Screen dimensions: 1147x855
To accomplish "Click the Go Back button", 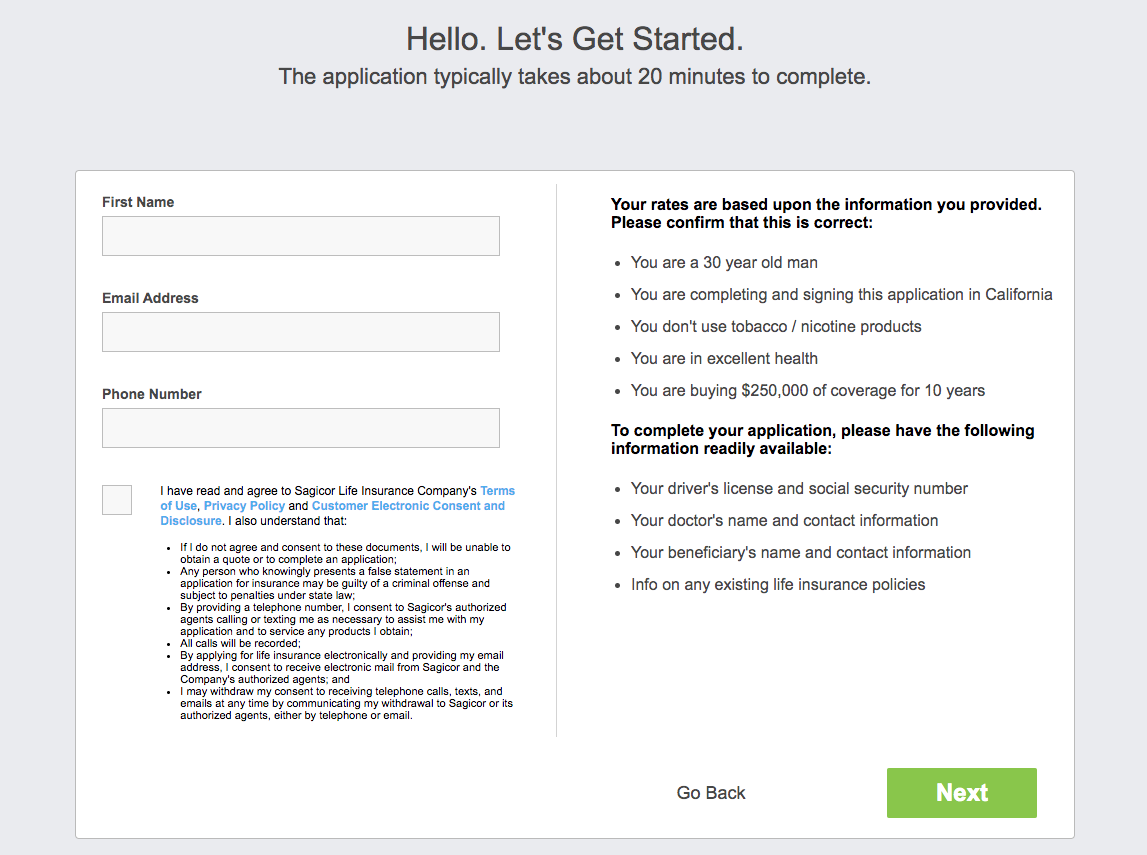I will 711,793.
